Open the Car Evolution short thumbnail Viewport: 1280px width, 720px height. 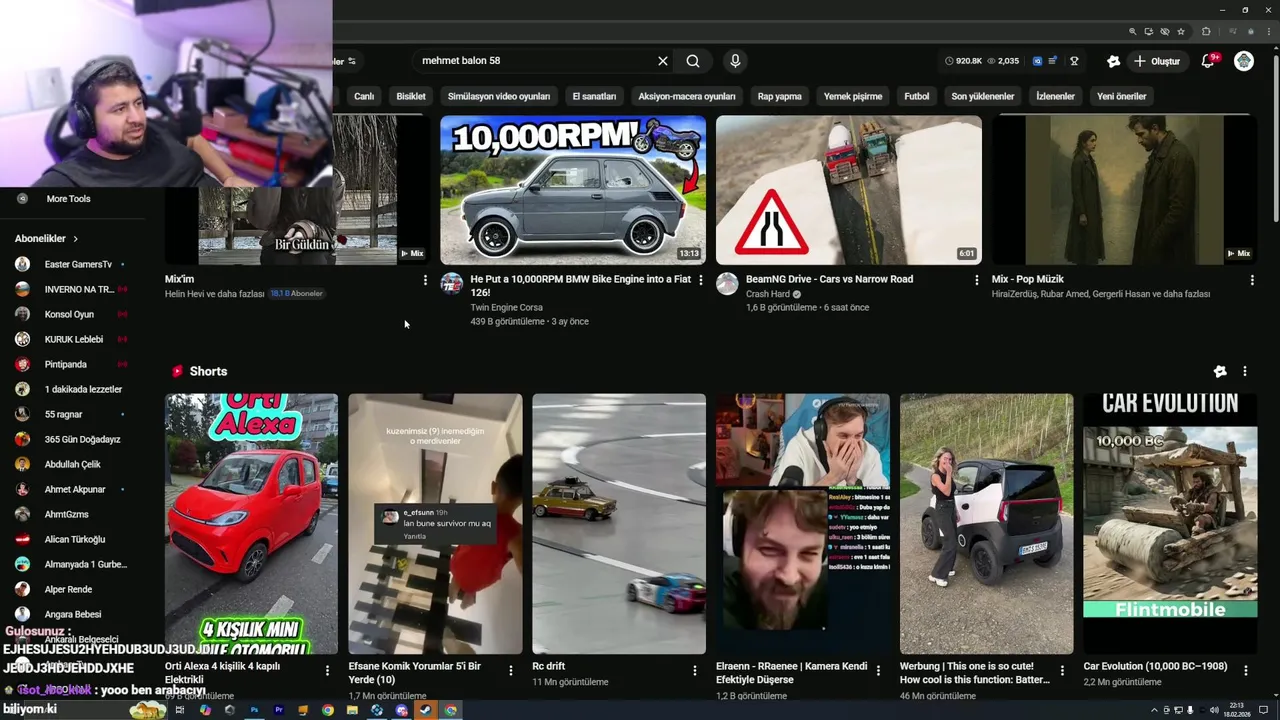coord(1170,524)
